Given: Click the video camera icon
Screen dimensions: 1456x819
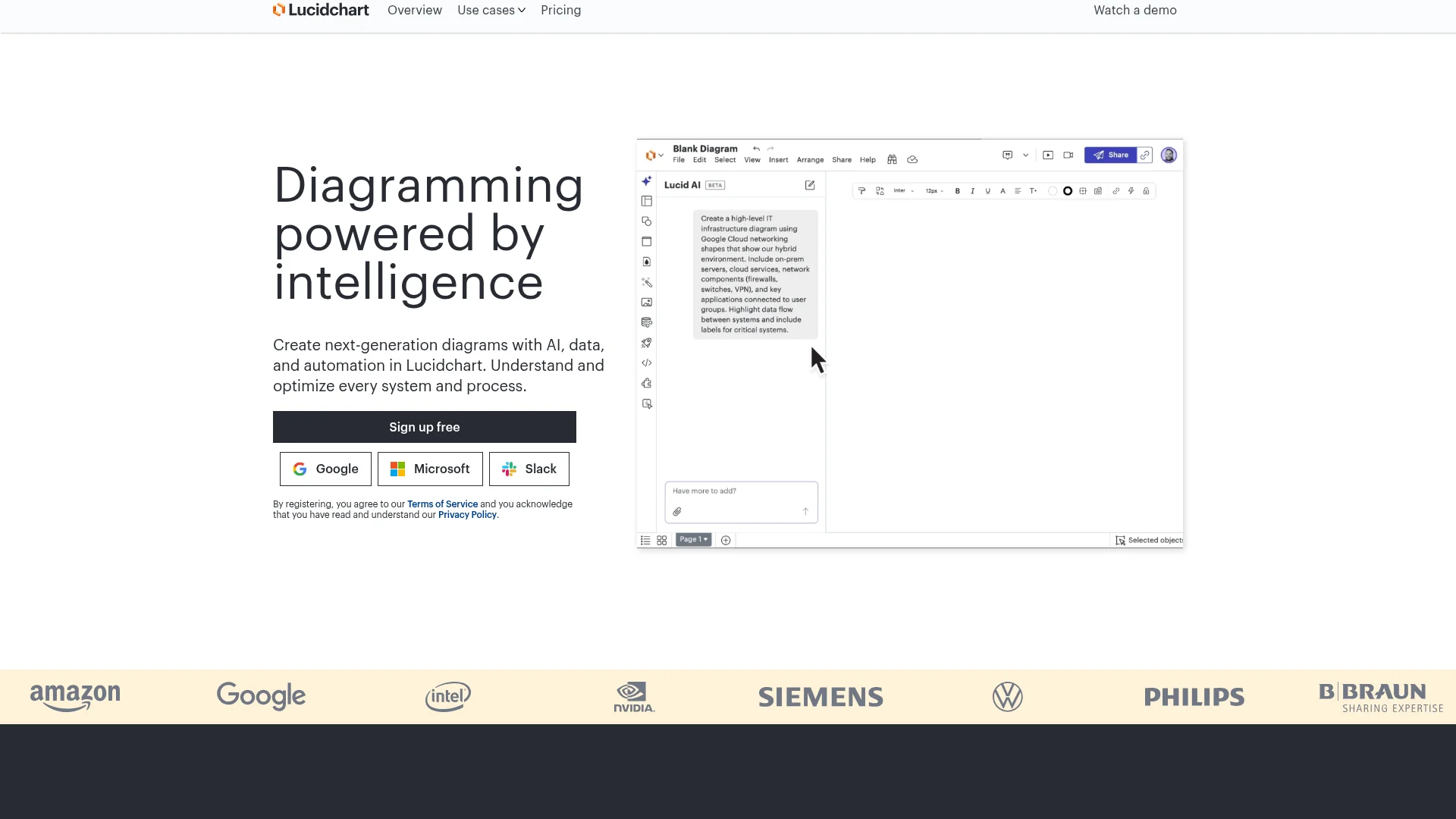Looking at the screenshot, I should coord(1068,155).
